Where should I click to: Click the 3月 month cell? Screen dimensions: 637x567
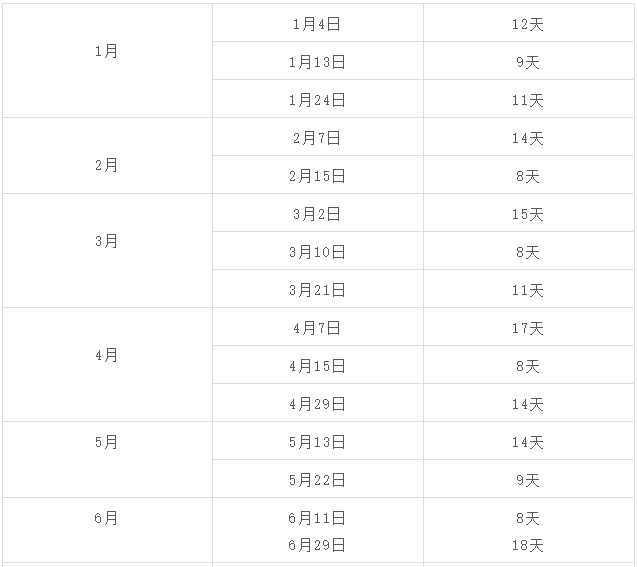(x=107, y=241)
